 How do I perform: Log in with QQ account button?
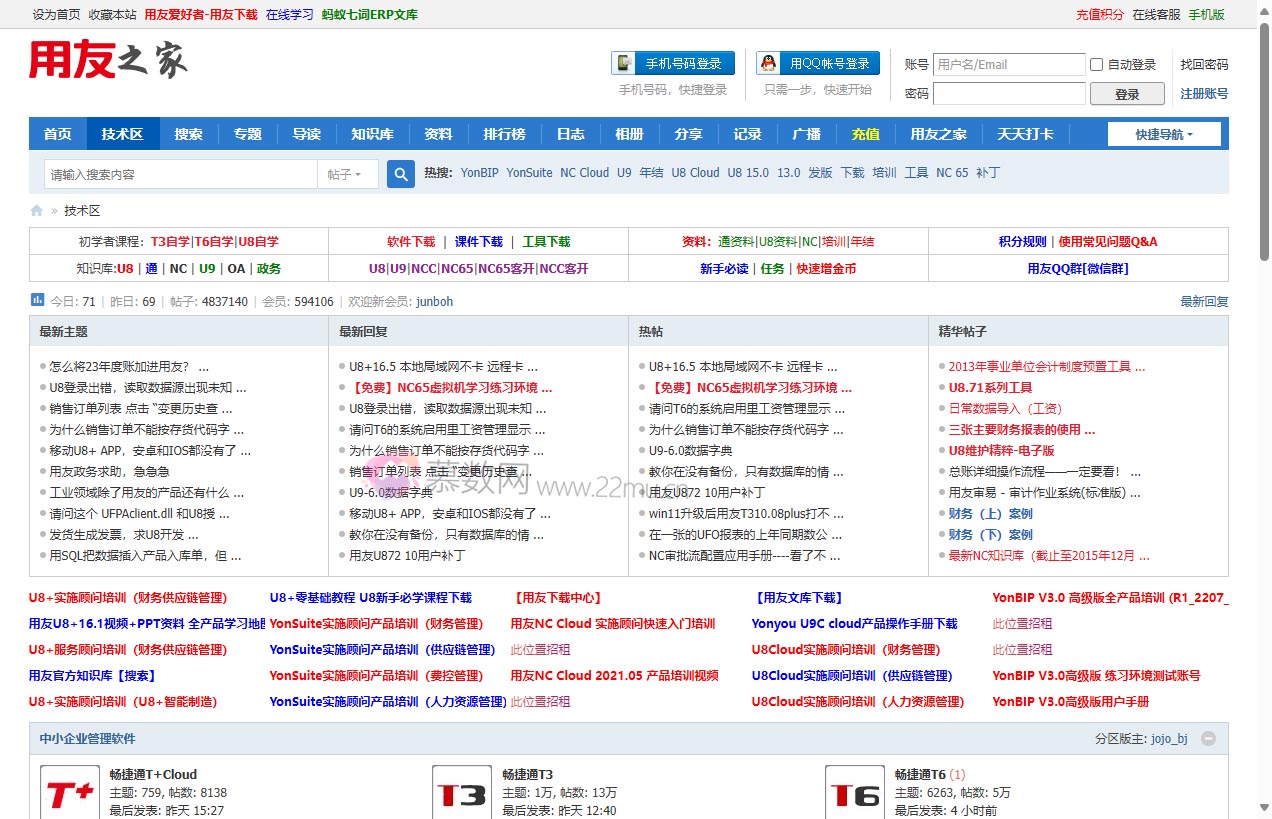tap(818, 63)
